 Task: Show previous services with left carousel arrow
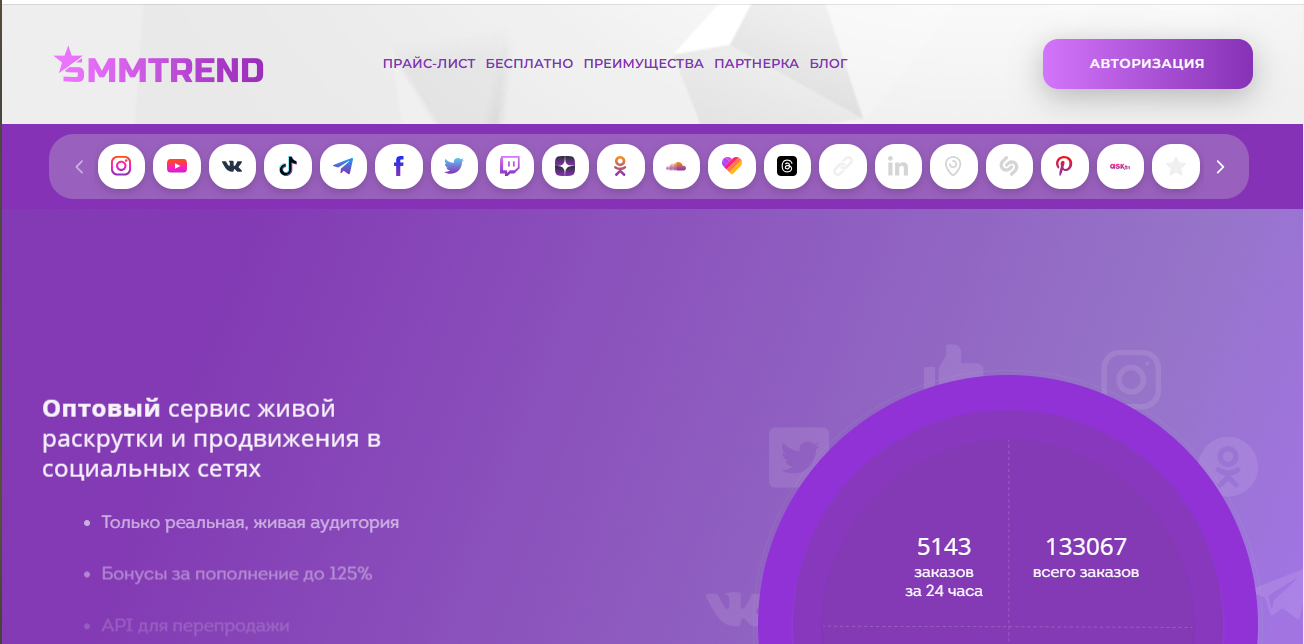pos(79,167)
